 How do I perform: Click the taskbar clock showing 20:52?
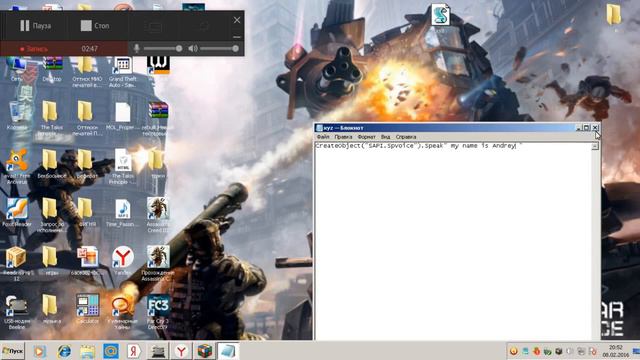click(x=616, y=351)
